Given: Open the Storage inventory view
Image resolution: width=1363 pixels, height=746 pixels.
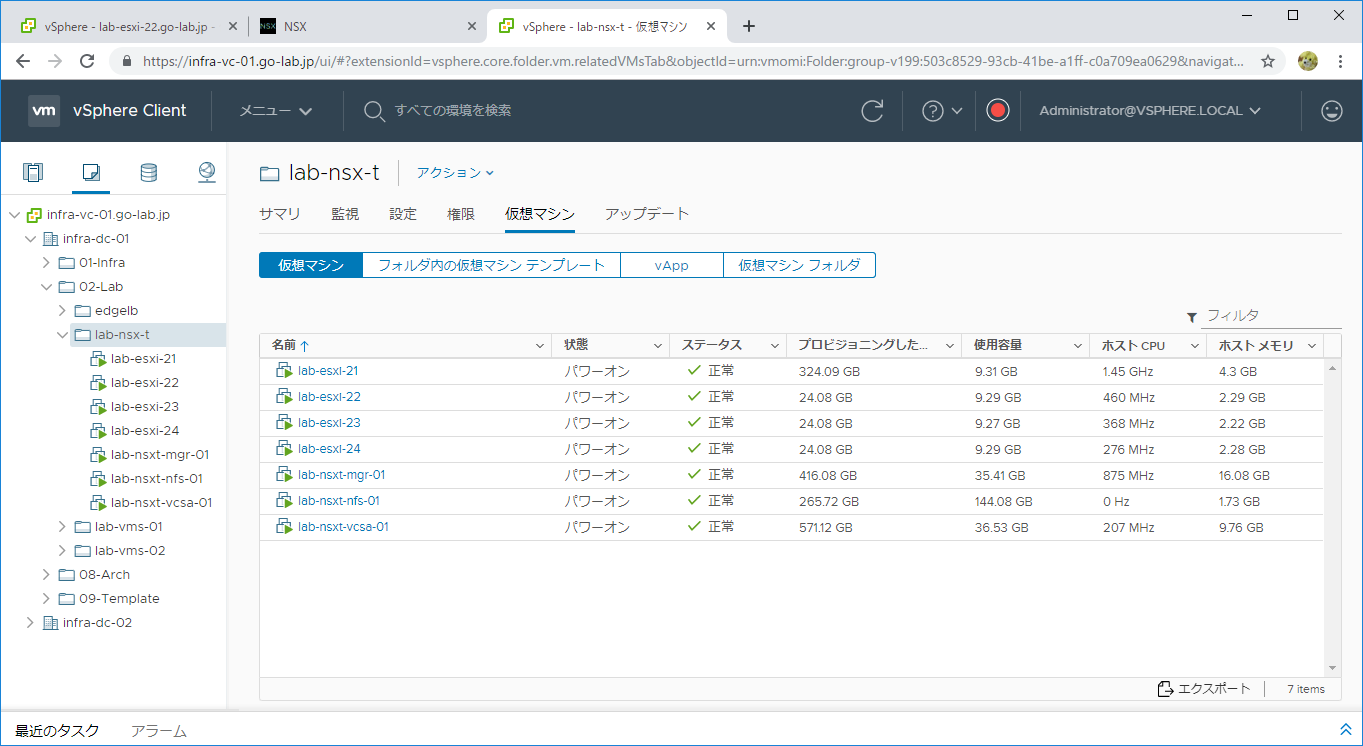Looking at the screenshot, I should [149, 173].
